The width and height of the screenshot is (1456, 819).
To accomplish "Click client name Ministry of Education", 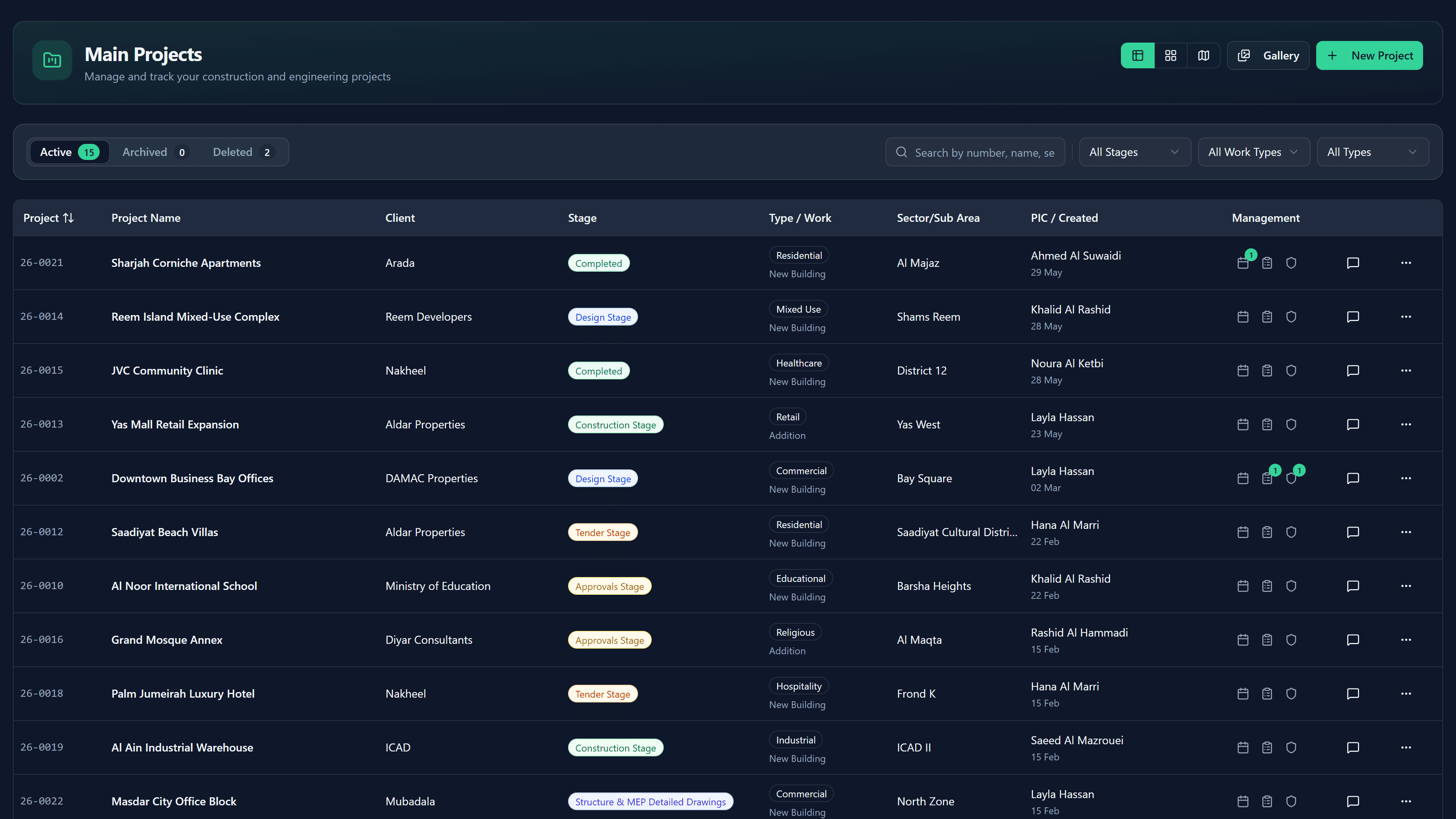I will (438, 586).
